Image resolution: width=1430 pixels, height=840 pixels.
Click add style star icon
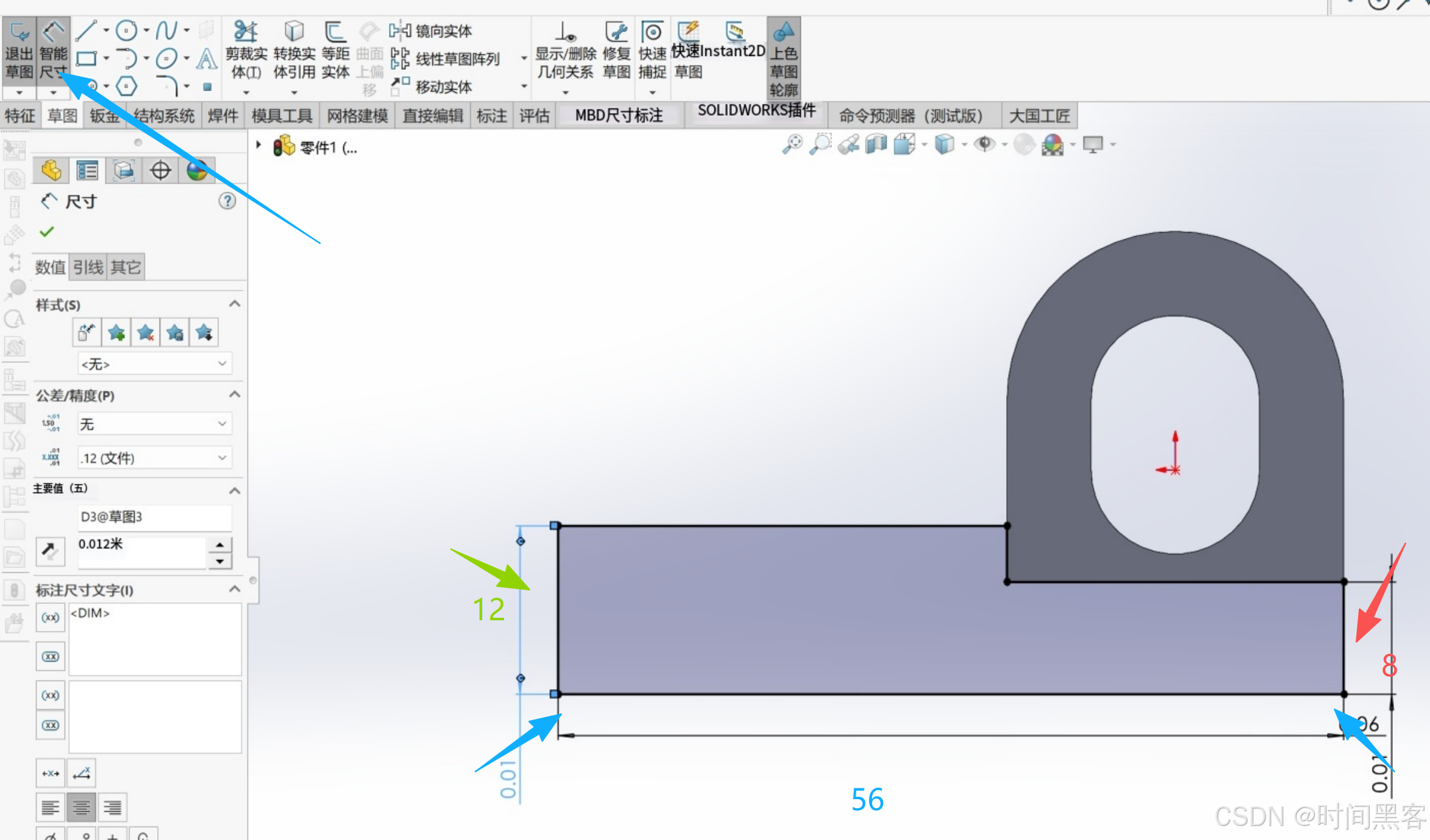click(116, 333)
